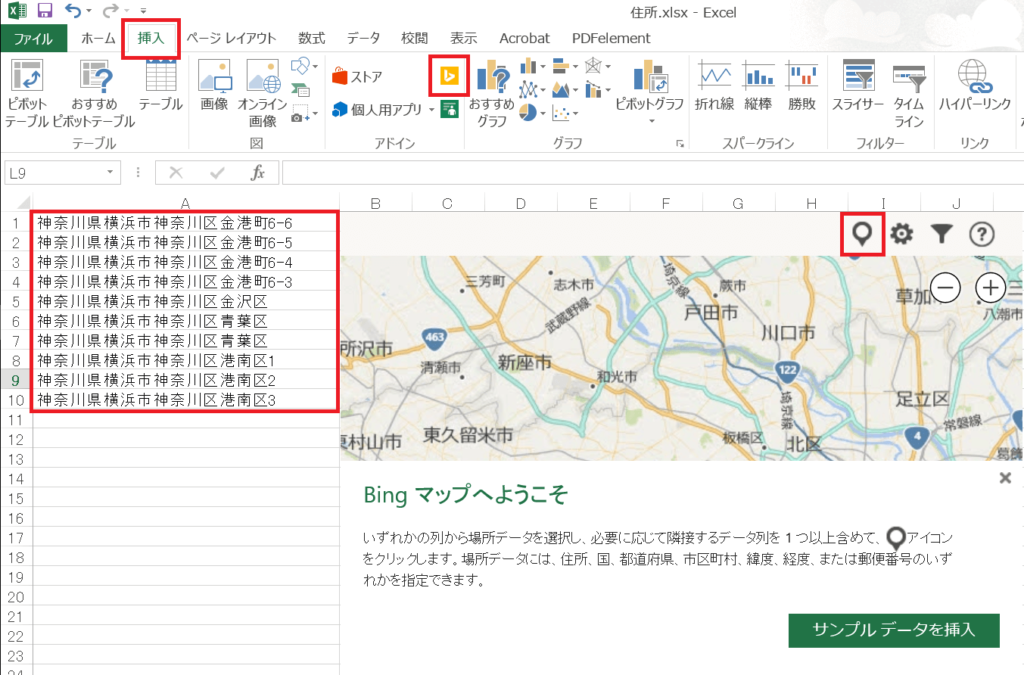Switch to the データ tab
The image size is (1024, 675).
(x=363, y=39)
